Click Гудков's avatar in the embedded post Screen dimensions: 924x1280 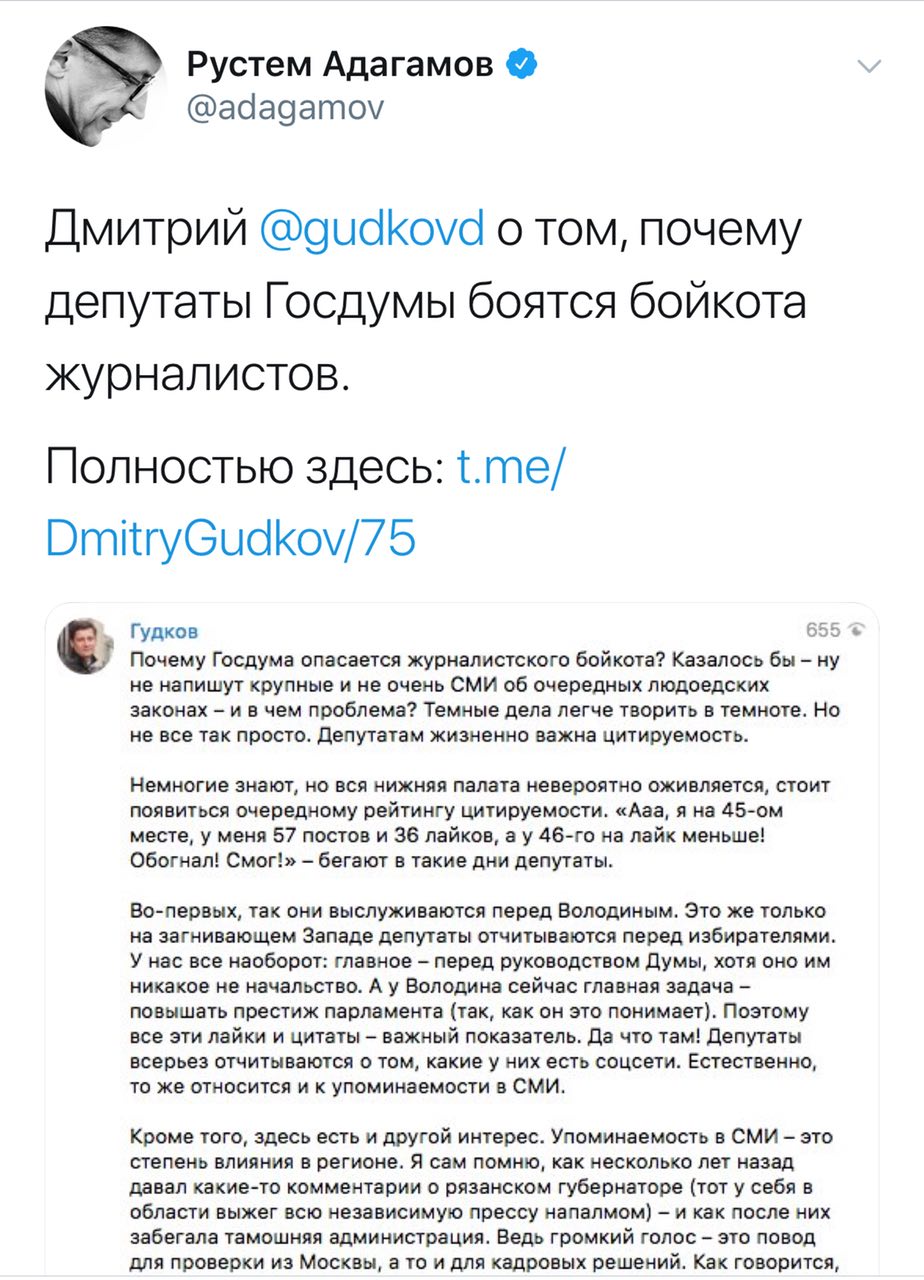(87, 645)
